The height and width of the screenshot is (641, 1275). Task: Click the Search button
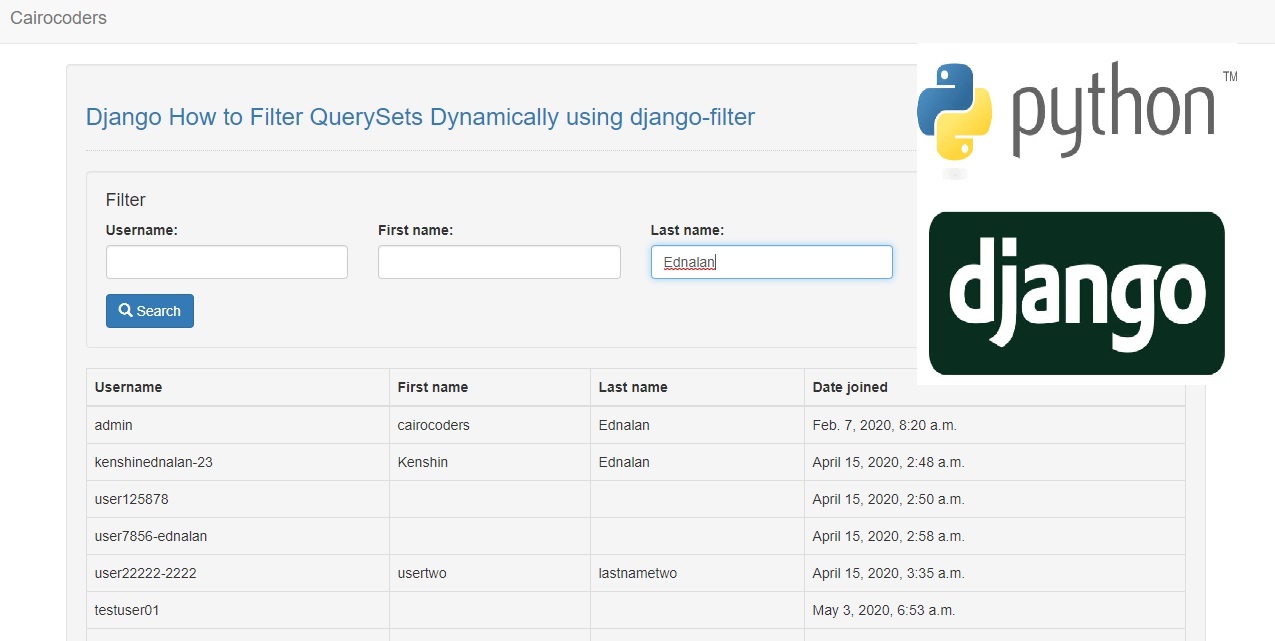150,311
